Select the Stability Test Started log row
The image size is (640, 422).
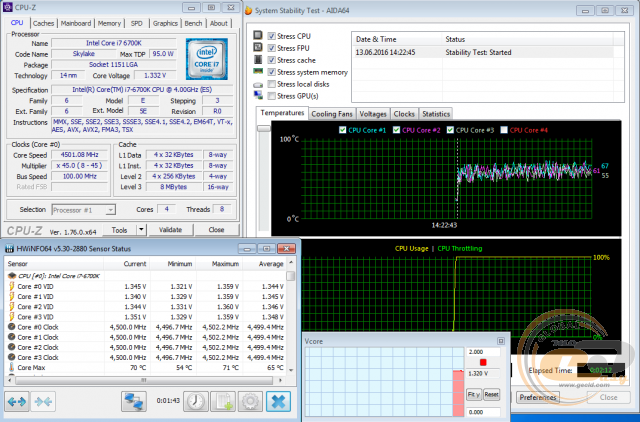click(483, 52)
